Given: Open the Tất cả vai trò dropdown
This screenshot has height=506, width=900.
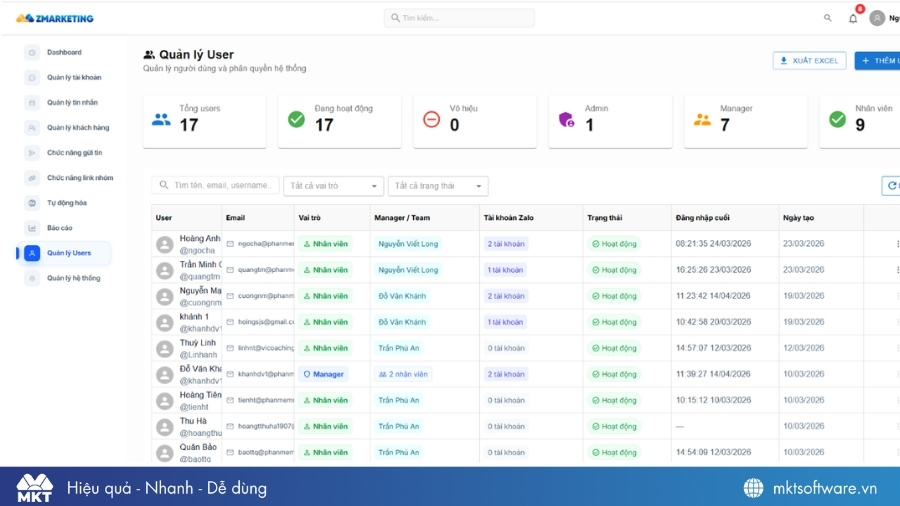Looking at the screenshot, I should click(x=333, y=186).
